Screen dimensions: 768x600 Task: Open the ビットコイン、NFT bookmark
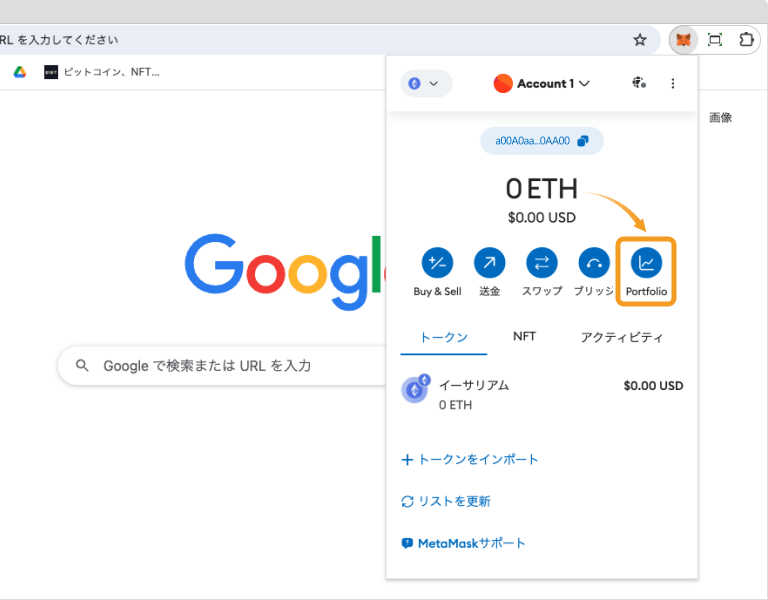102,72
